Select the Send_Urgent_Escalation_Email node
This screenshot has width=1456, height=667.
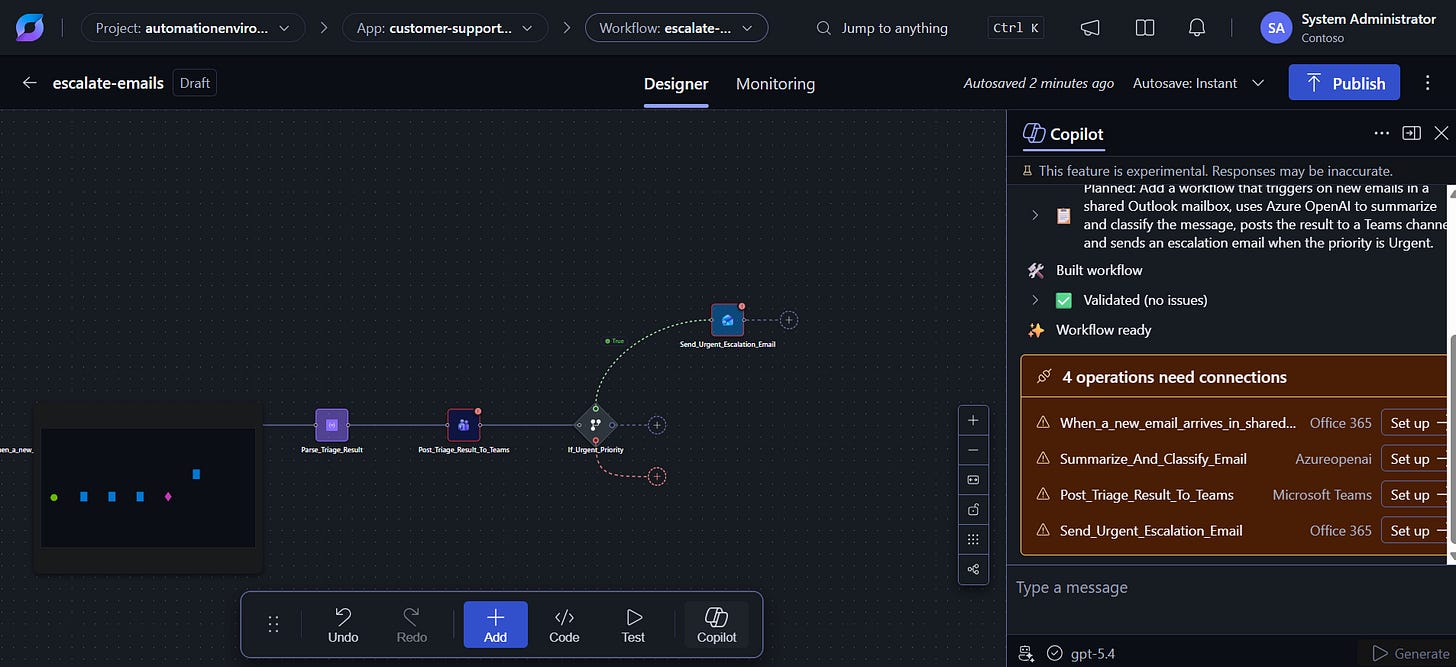727,320
